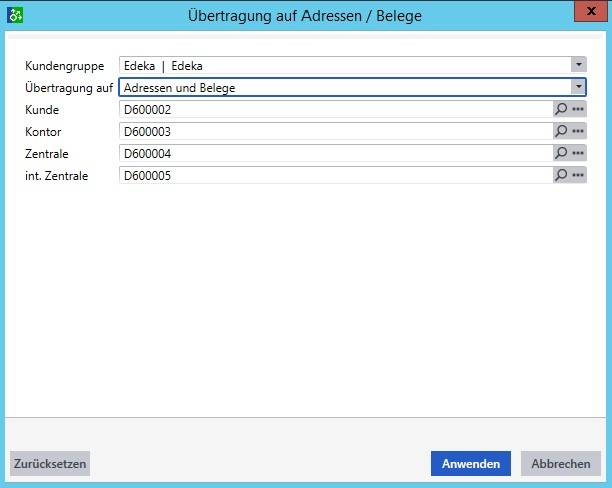Open the ellipsis menu for int. Zentrale
This screenshot has height=488, width=612.
coord(578,175)
